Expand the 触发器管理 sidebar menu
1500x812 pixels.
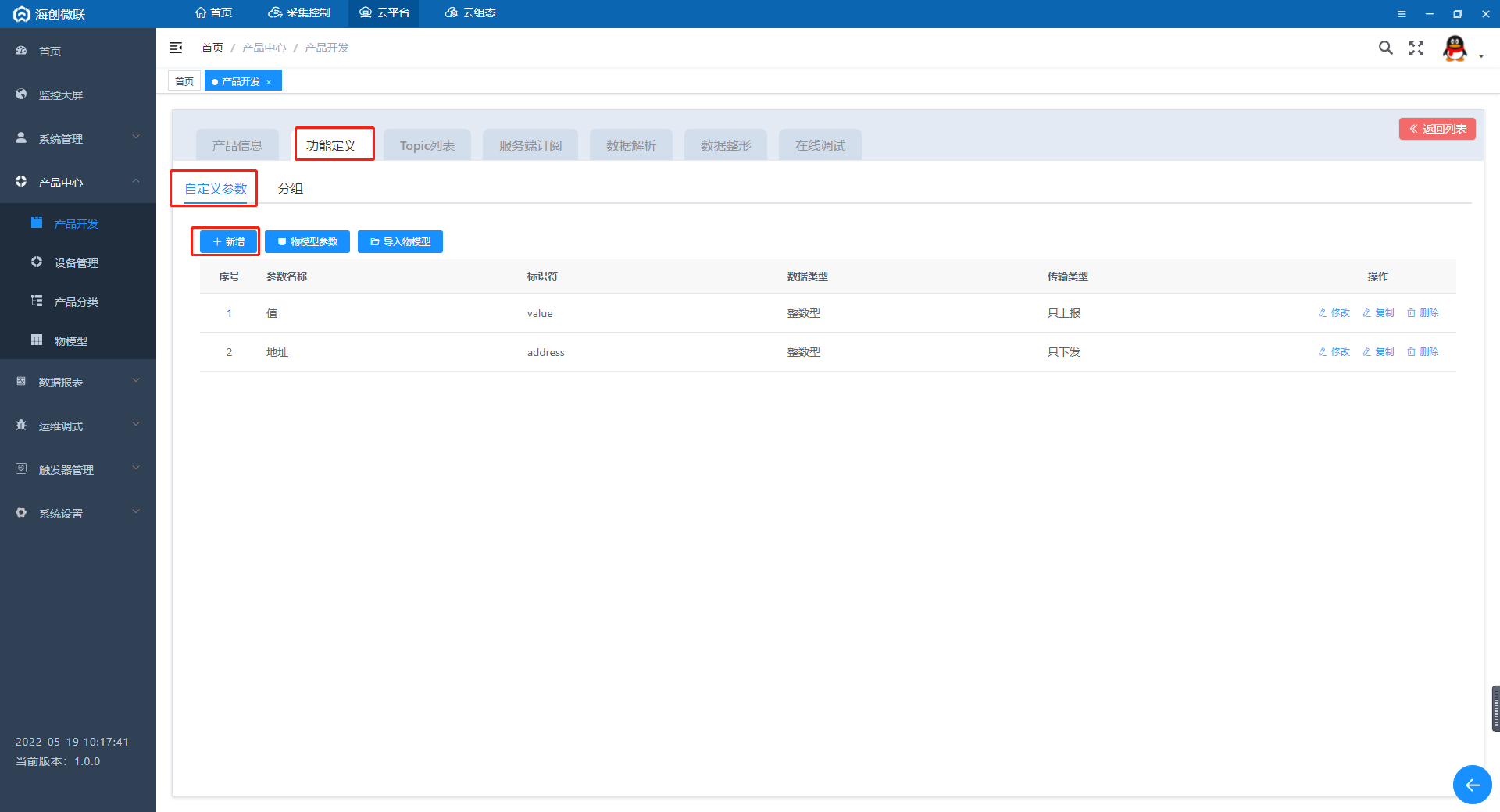(x=78, y=469)
